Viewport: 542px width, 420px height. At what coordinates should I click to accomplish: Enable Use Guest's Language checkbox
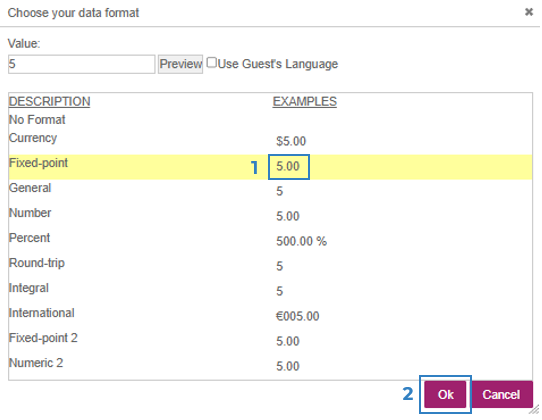(212, 63)
